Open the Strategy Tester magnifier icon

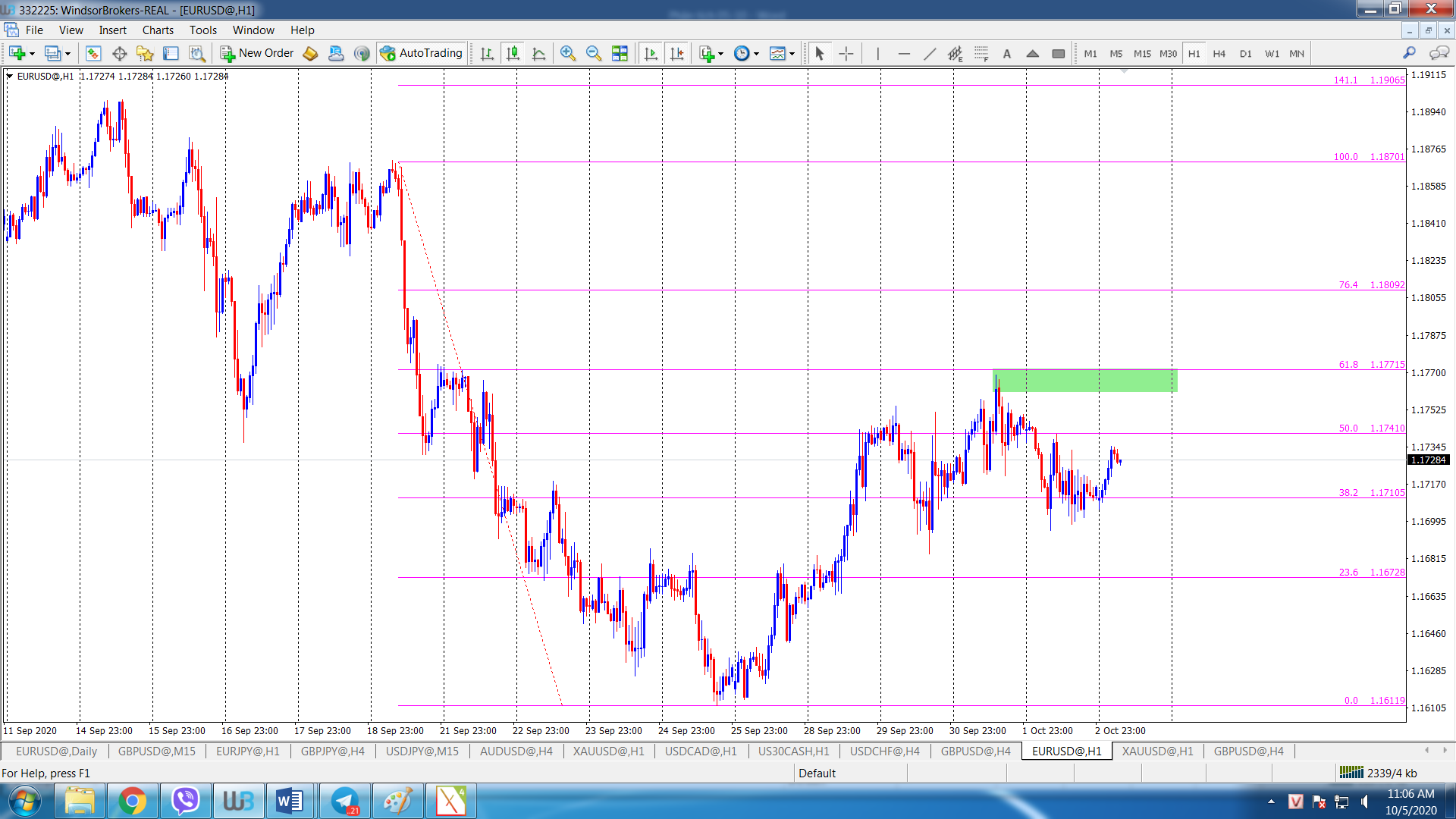(196, 53)
